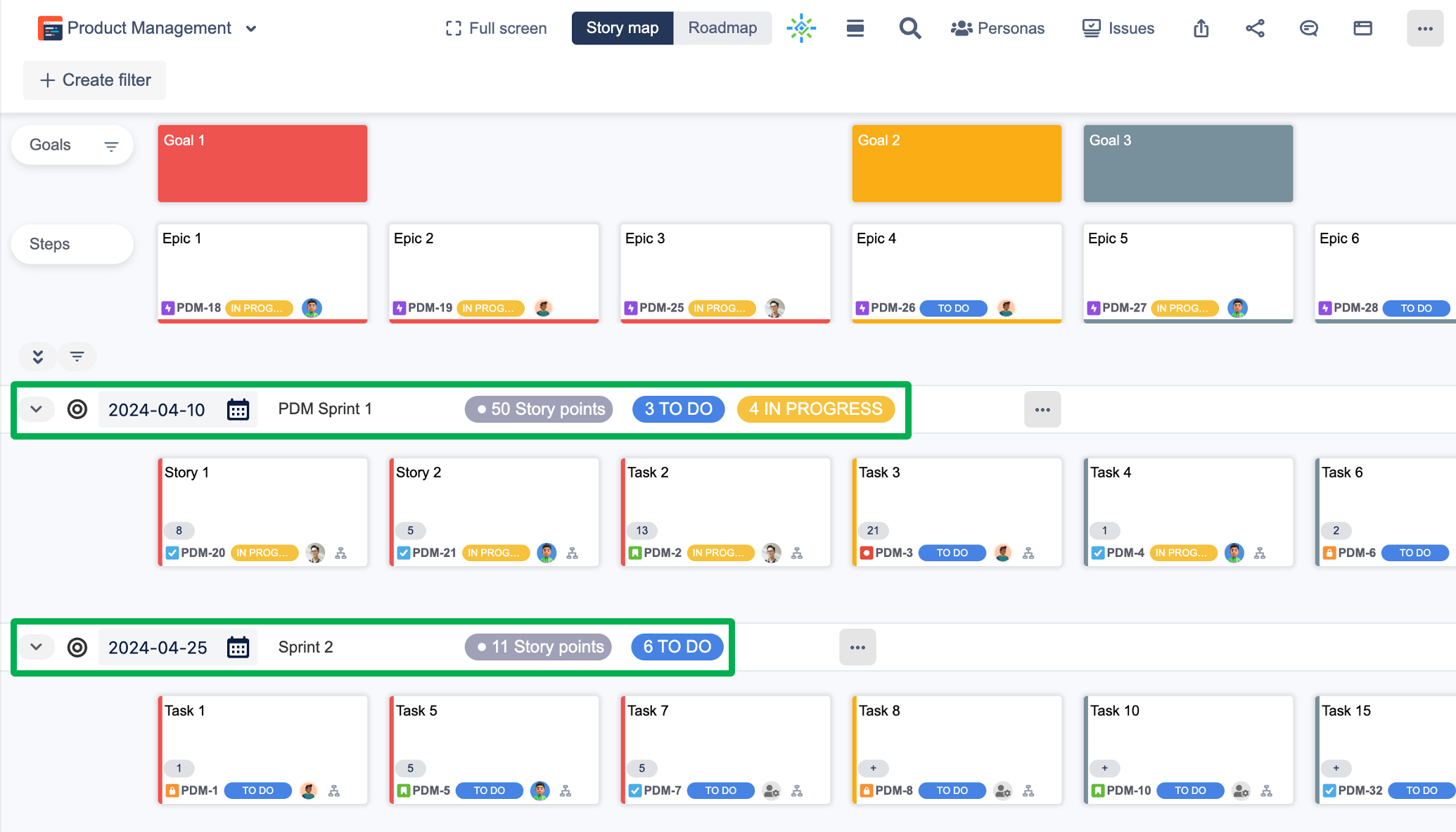
Task: Open the search magnifier icon
Action: point(909,28)
